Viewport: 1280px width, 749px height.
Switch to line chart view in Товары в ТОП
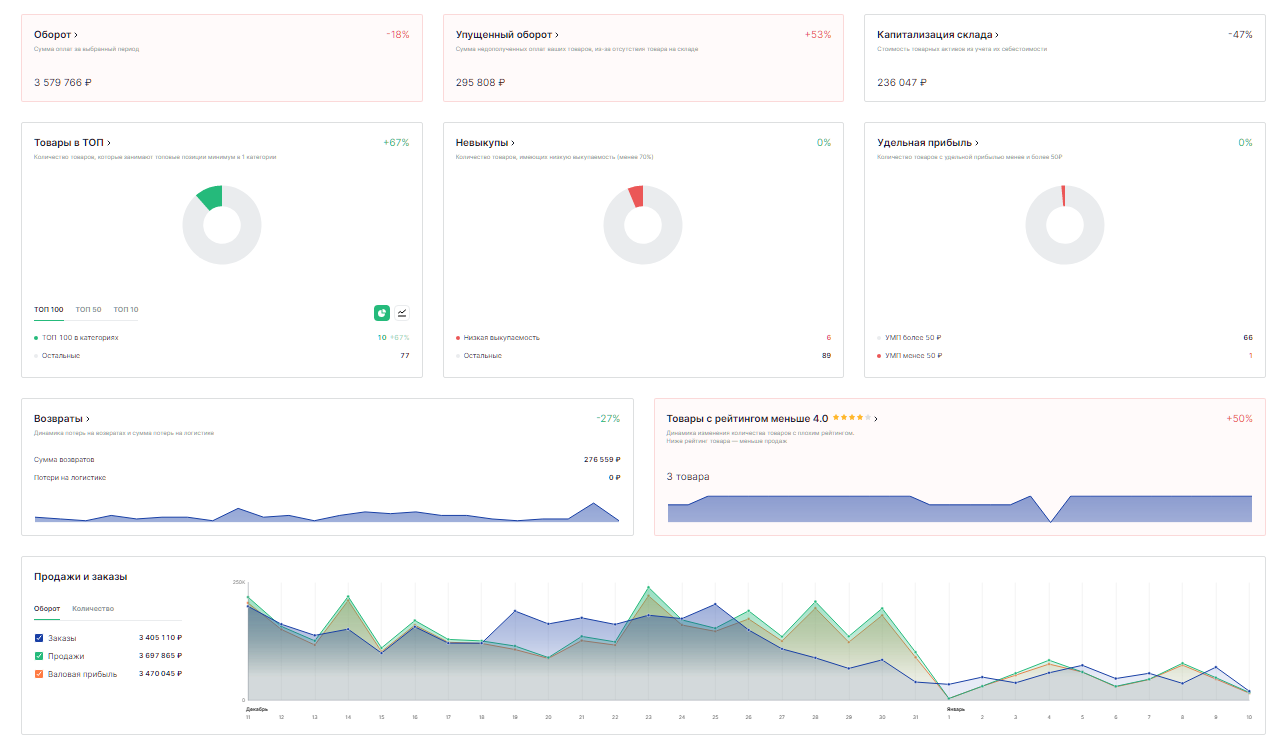click(x=402, y=313)
